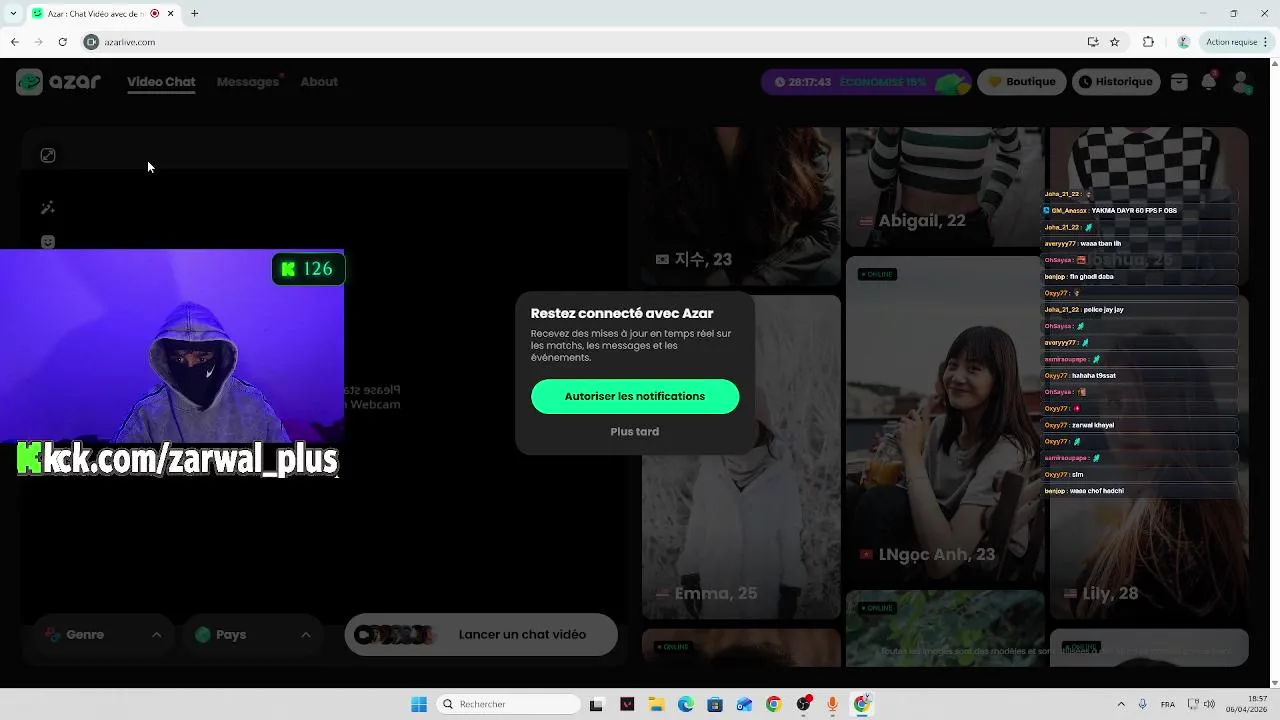Go back in the browser

pyautogui.click(x=14, y=42)
